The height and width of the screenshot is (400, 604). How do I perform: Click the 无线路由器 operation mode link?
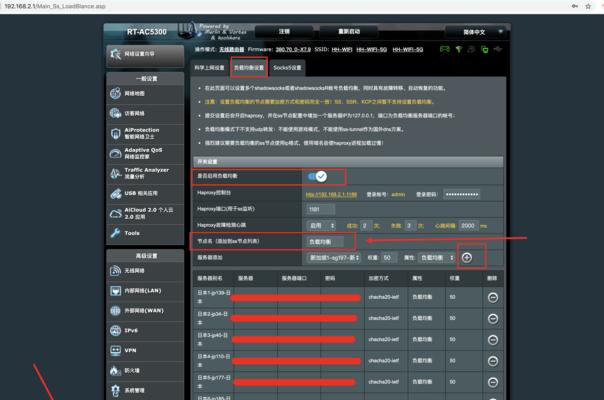pyautogui.click(x=232, y=49)
